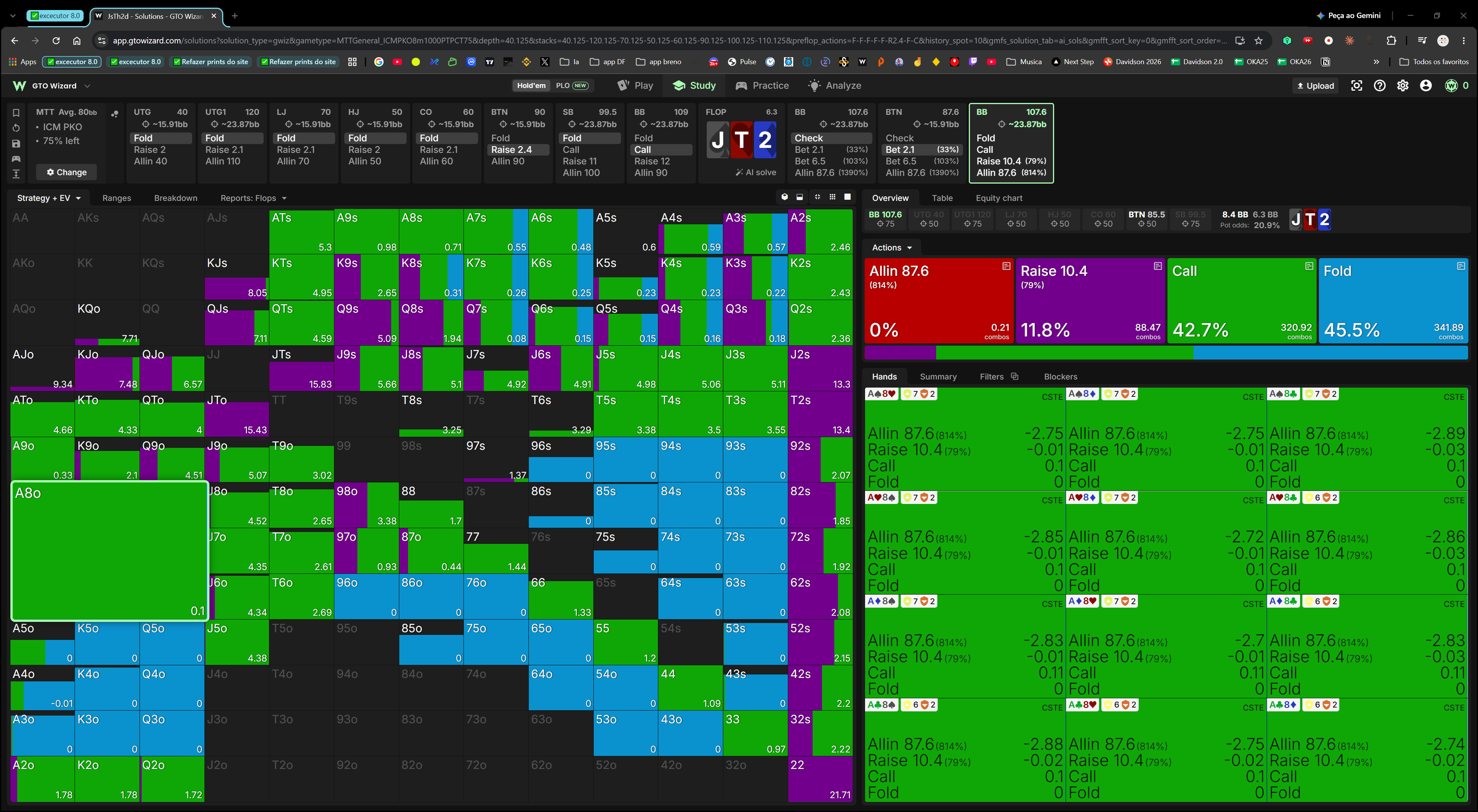Open the settings gear icon in top bar

(x=1403, y=85)
